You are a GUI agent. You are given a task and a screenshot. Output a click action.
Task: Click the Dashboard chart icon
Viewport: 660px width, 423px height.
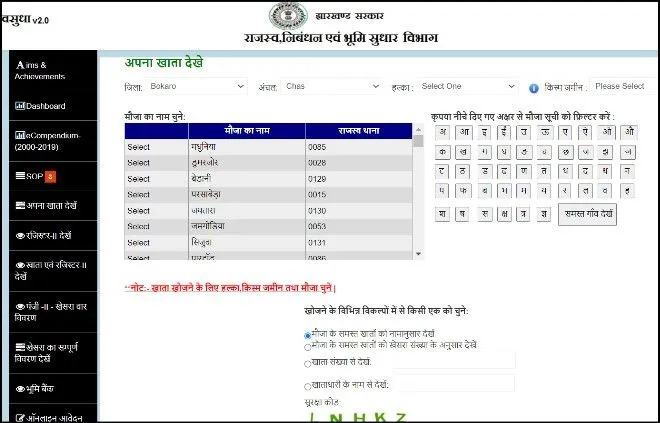click(x=19, y=106)
